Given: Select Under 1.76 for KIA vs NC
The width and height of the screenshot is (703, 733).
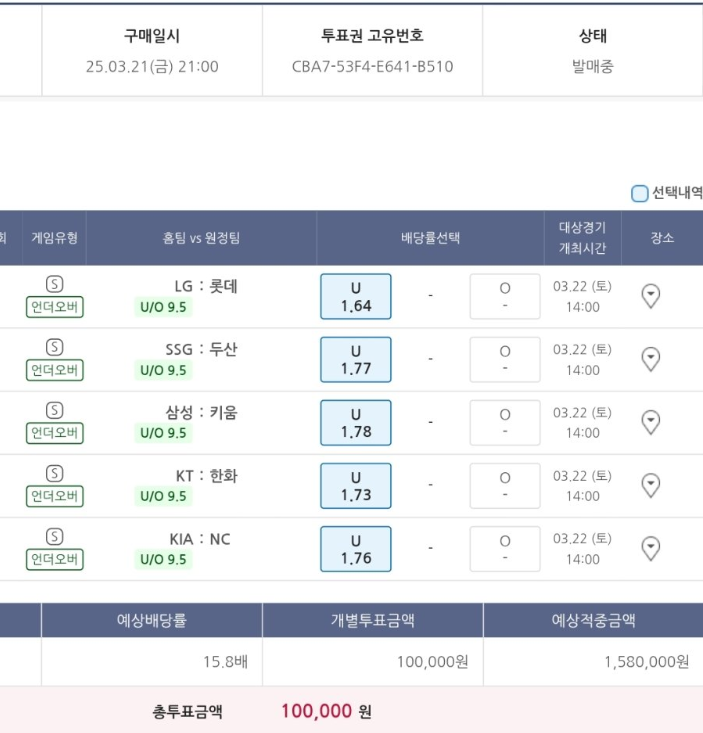Looking at the screenshot, I should [x=356, y=549].
